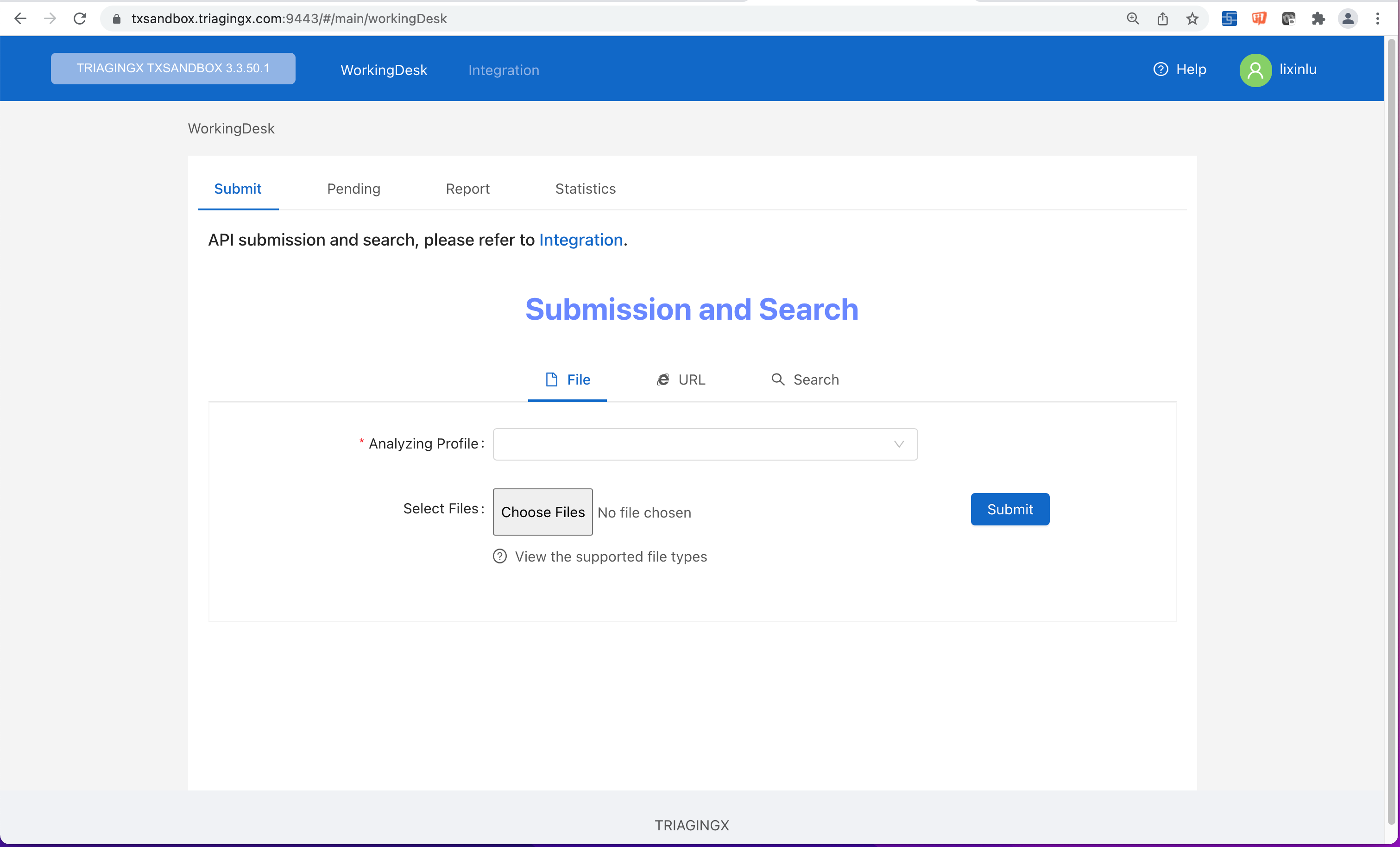Switch to the Search tab
The height and width of the screenshot is (847, 1400).
click(x=805, y=380)
